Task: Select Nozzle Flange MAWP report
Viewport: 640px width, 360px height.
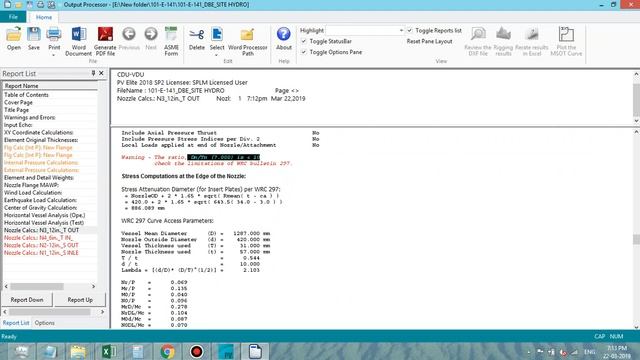Action: (31, 185)
